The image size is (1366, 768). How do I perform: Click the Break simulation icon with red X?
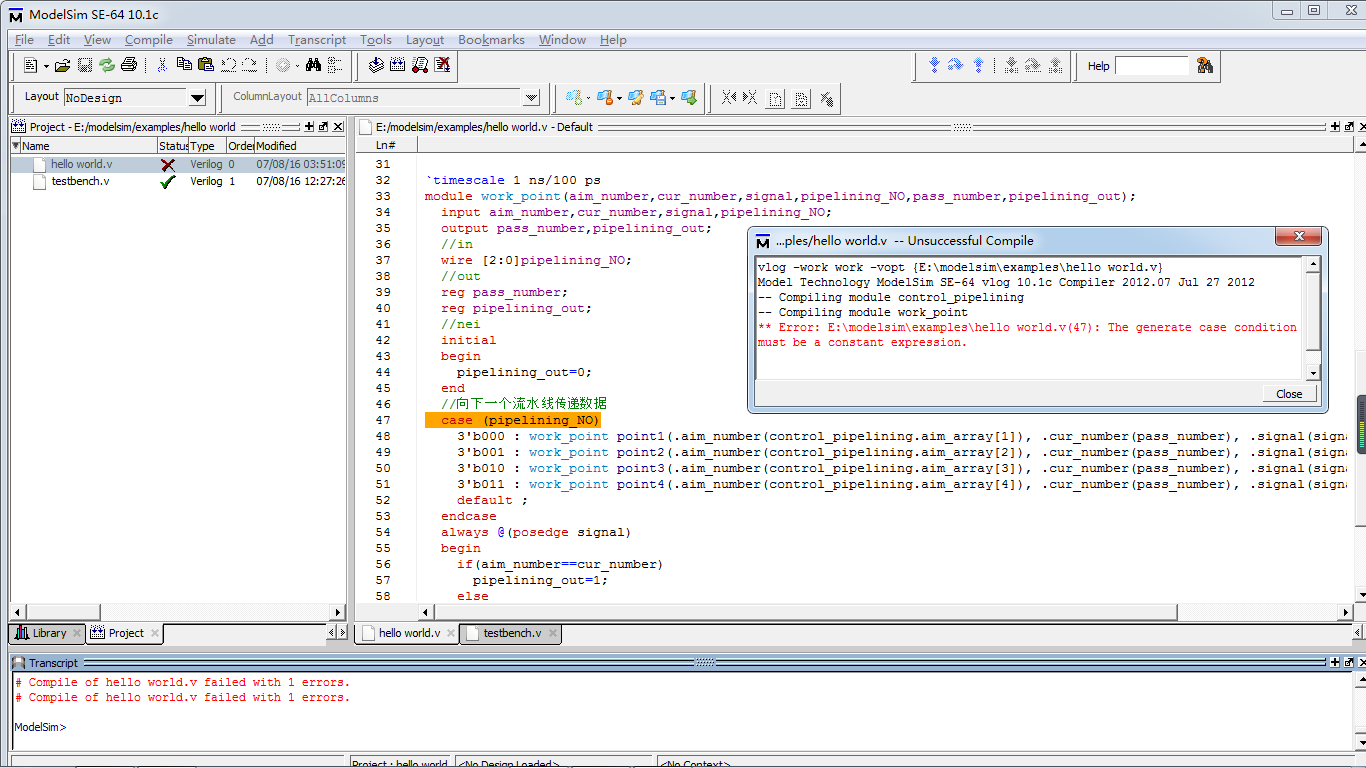click(442, 66)
